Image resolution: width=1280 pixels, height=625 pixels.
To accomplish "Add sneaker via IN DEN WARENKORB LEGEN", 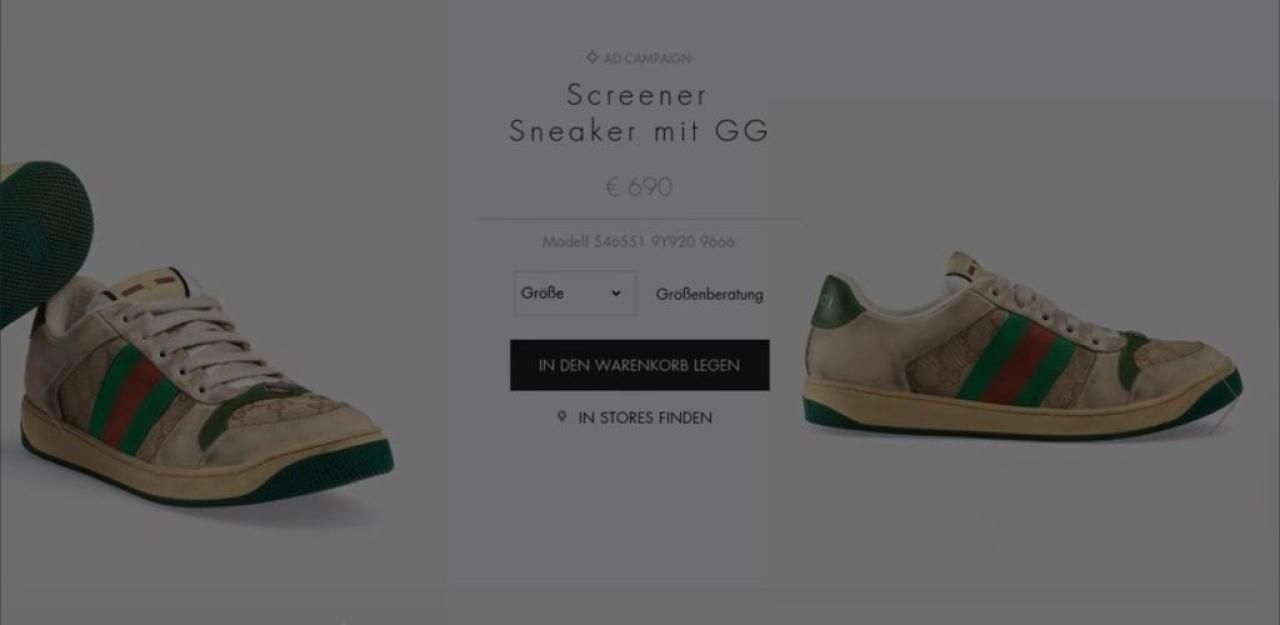I will click(640, 365).
